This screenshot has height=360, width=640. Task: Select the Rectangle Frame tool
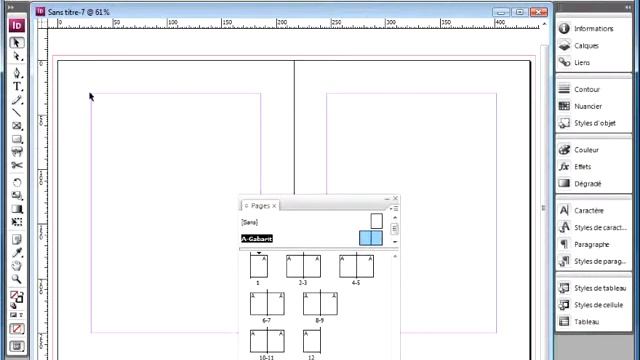(x=16, y=126)
